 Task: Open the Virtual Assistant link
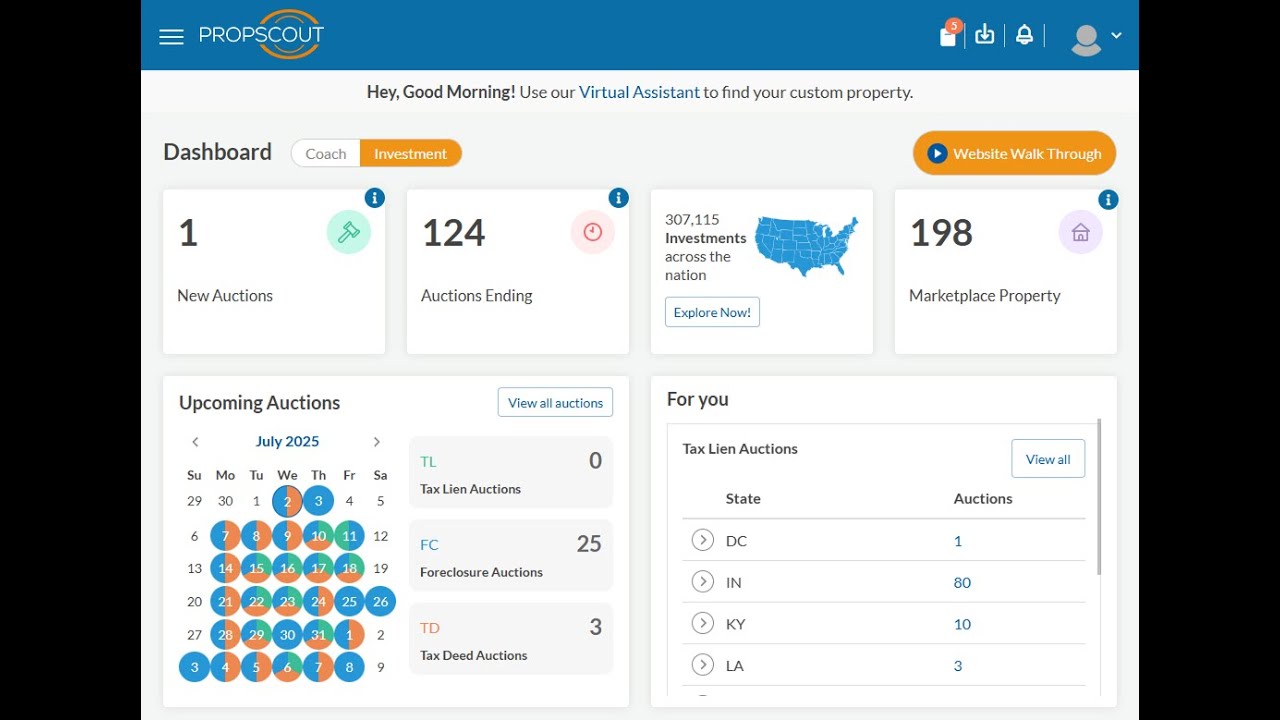click(639, 92)
